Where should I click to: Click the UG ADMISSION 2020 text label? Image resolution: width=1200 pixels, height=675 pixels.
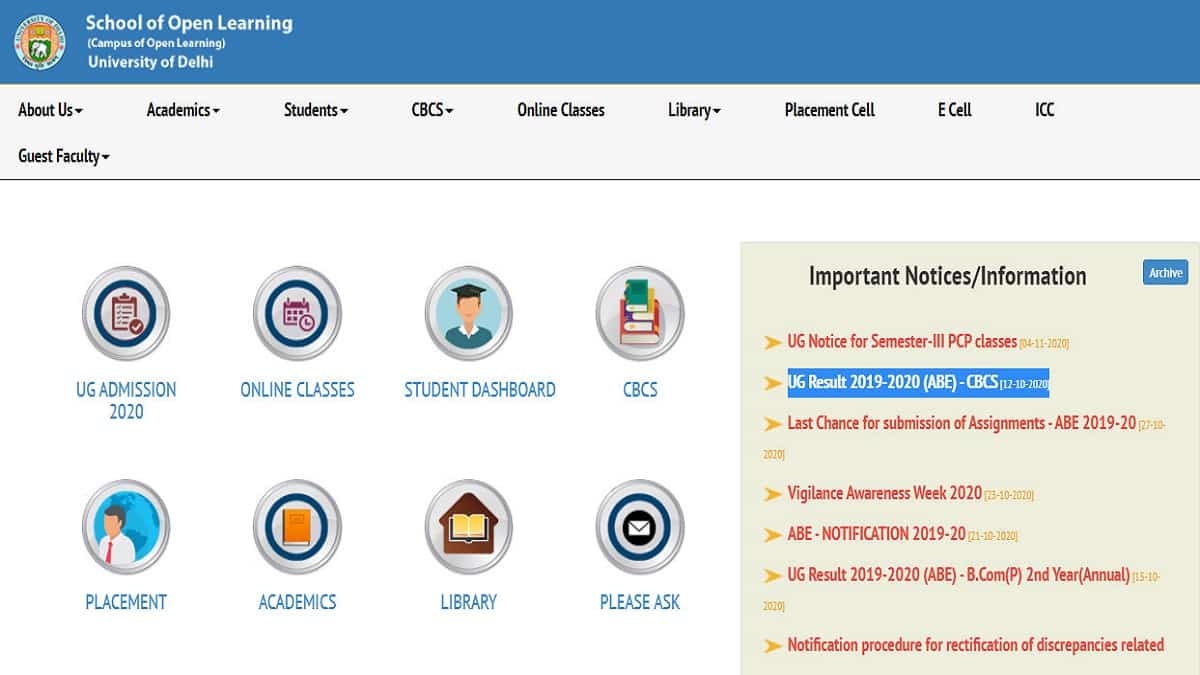126,400
